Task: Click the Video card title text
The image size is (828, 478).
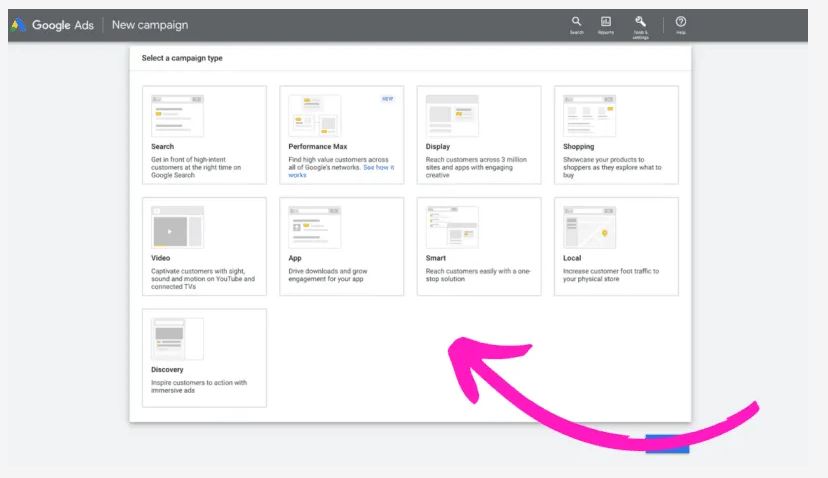Action: coord(161,258)
